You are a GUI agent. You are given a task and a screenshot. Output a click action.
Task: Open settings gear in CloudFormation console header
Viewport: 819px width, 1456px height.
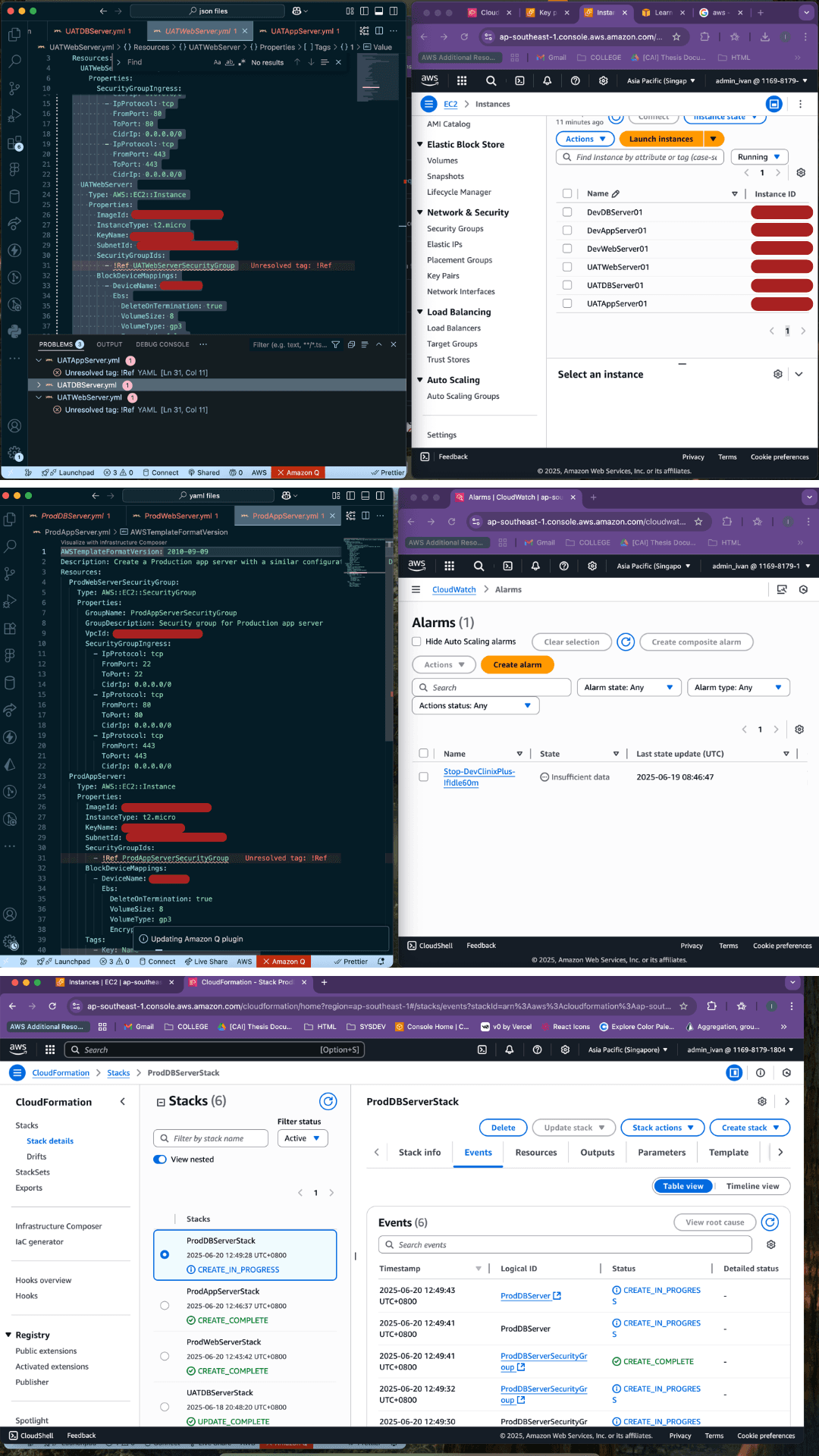click(x=565, y=1050)
